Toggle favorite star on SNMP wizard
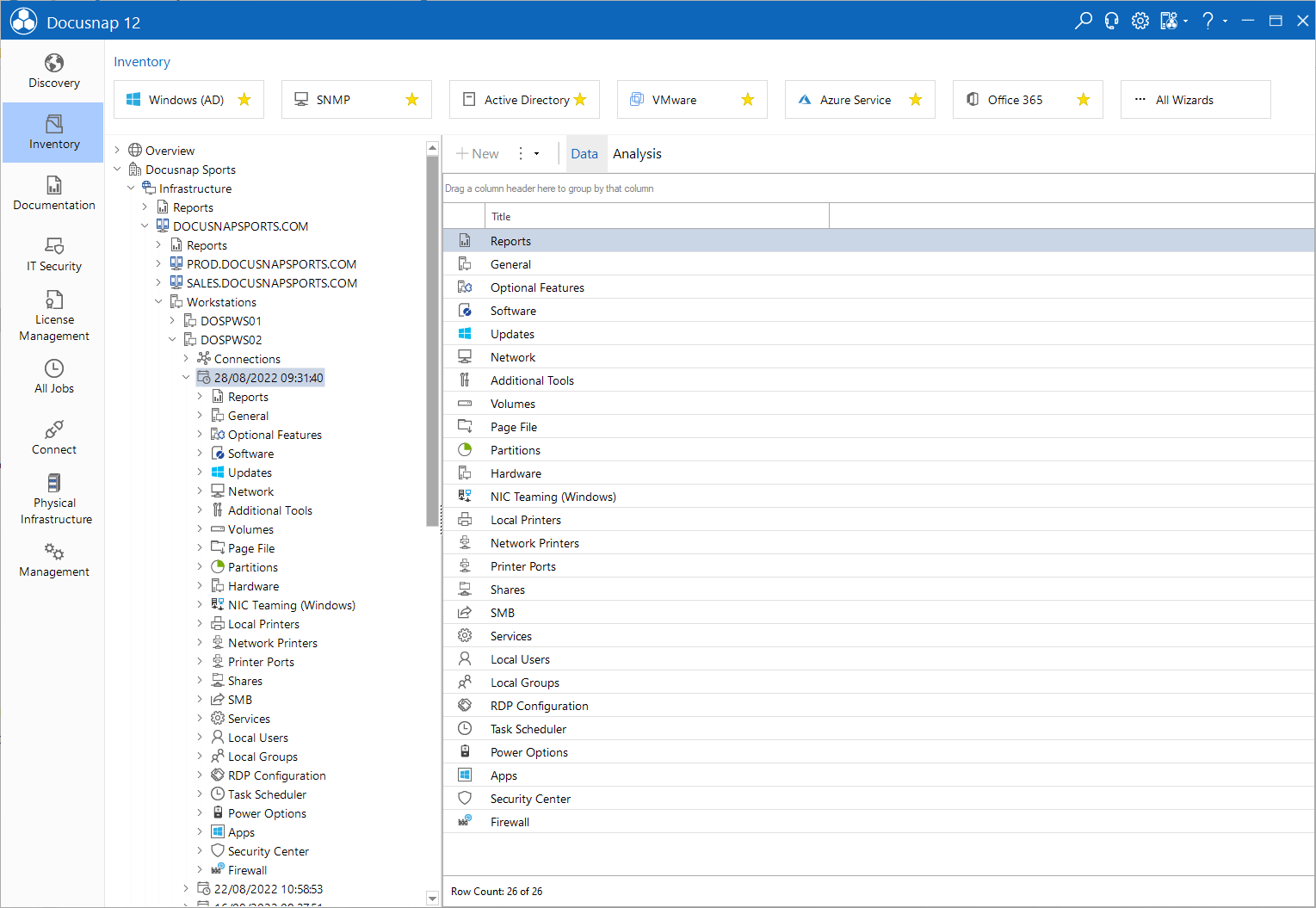The width and height of the screenshot is (1316, 908). 412,100
